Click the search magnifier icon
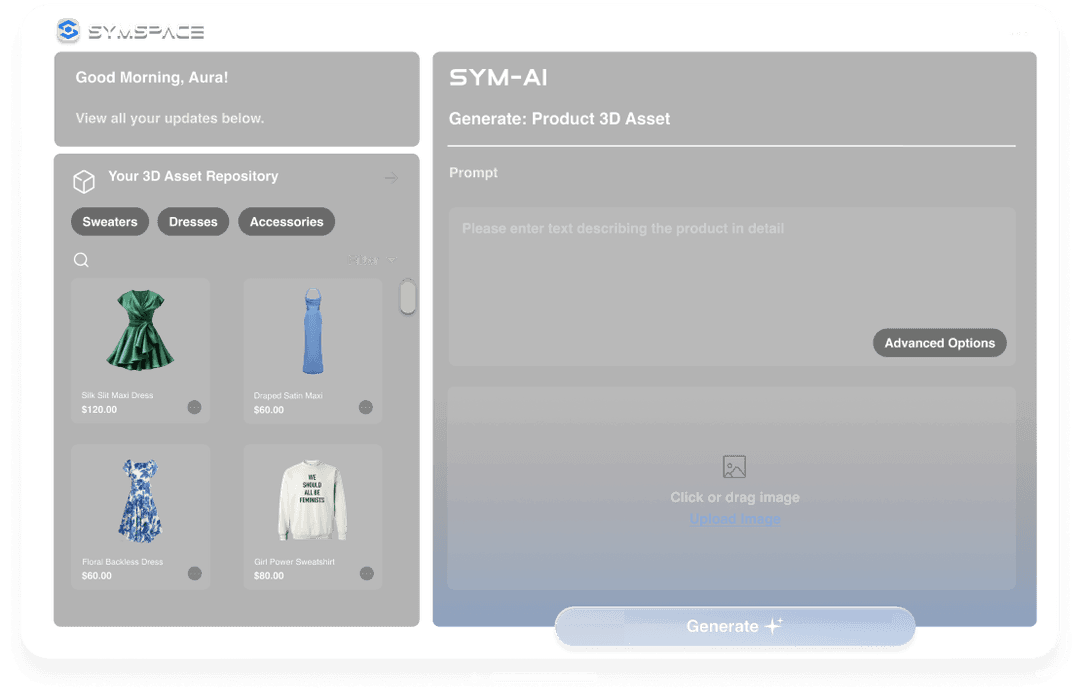 [x=82, y=260]
